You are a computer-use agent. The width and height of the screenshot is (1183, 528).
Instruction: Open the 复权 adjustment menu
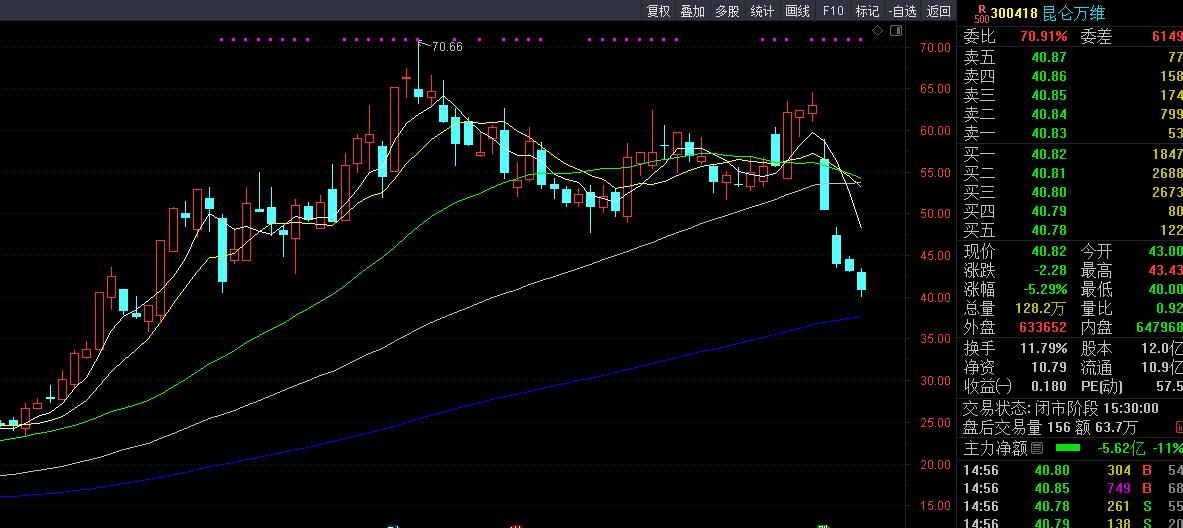pos(658,12)
